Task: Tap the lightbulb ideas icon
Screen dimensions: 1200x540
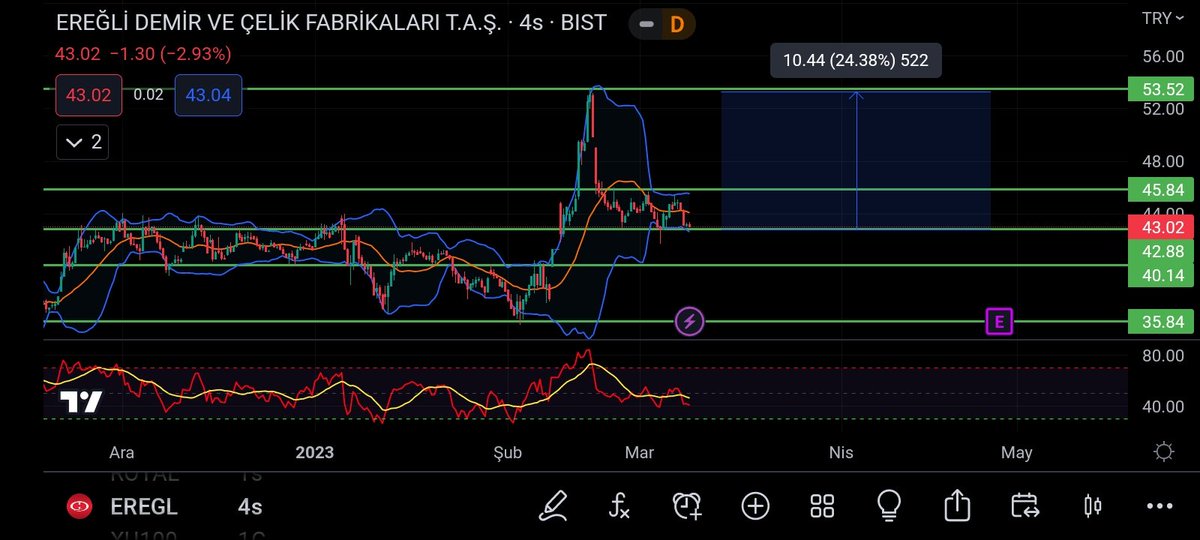Action: 889,505
